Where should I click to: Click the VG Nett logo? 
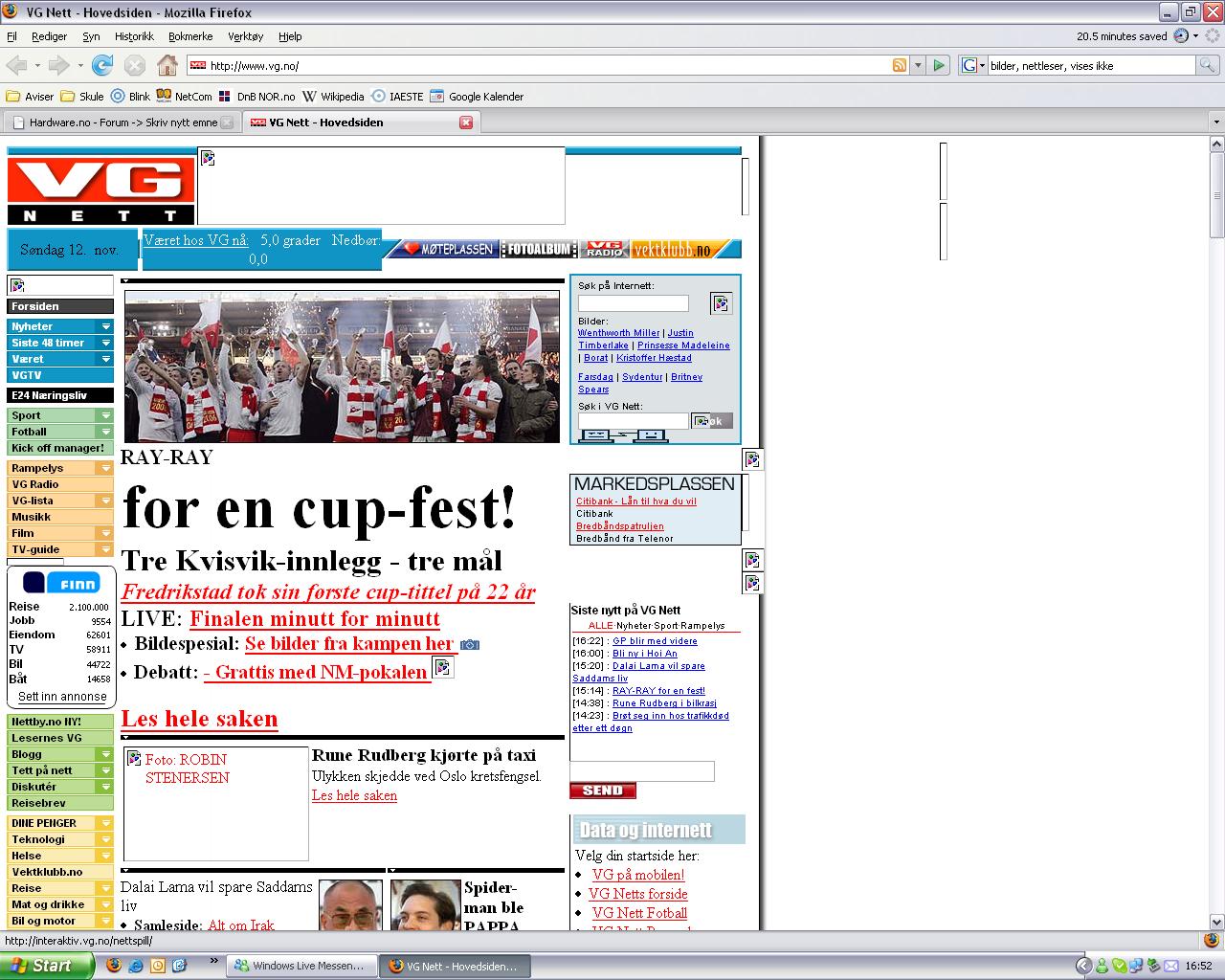[100, 190]
